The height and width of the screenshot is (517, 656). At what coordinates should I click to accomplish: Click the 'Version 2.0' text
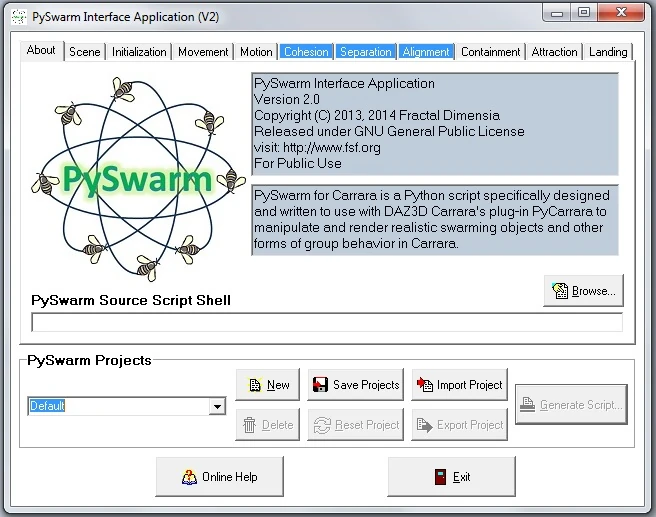(287, 100)
